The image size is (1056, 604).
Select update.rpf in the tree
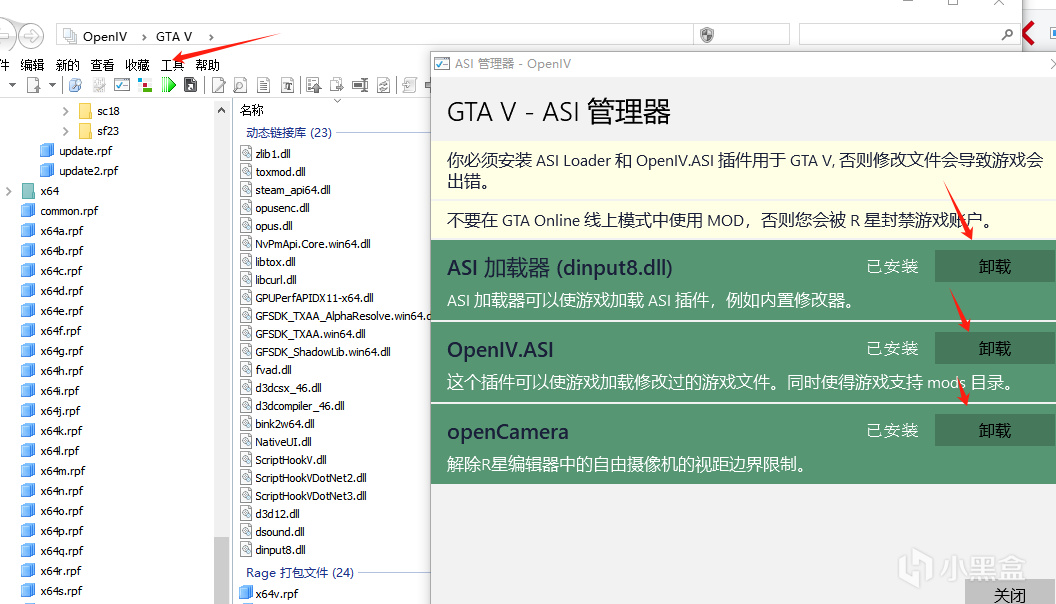(86, 151)
